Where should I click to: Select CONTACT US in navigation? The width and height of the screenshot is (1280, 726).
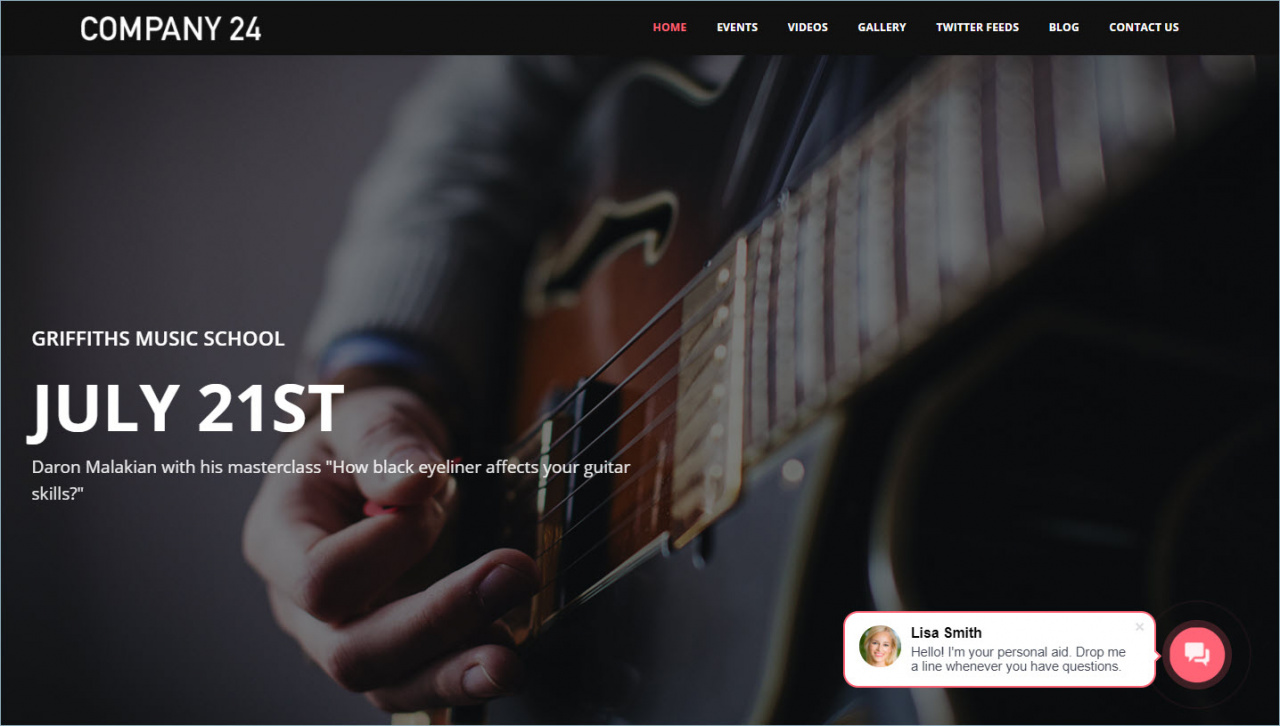(x=1144, y=27)
